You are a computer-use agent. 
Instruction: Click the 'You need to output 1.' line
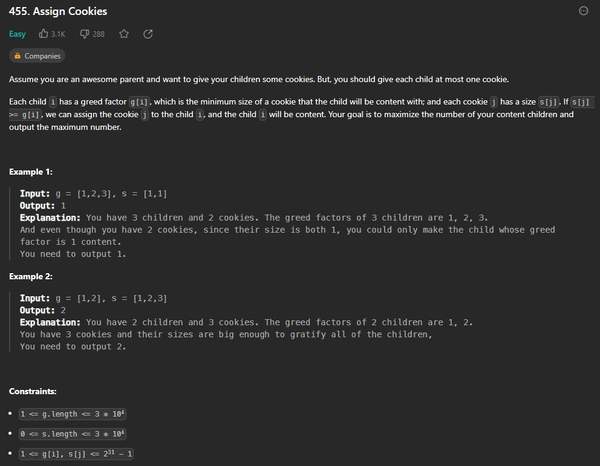point(72,253)
